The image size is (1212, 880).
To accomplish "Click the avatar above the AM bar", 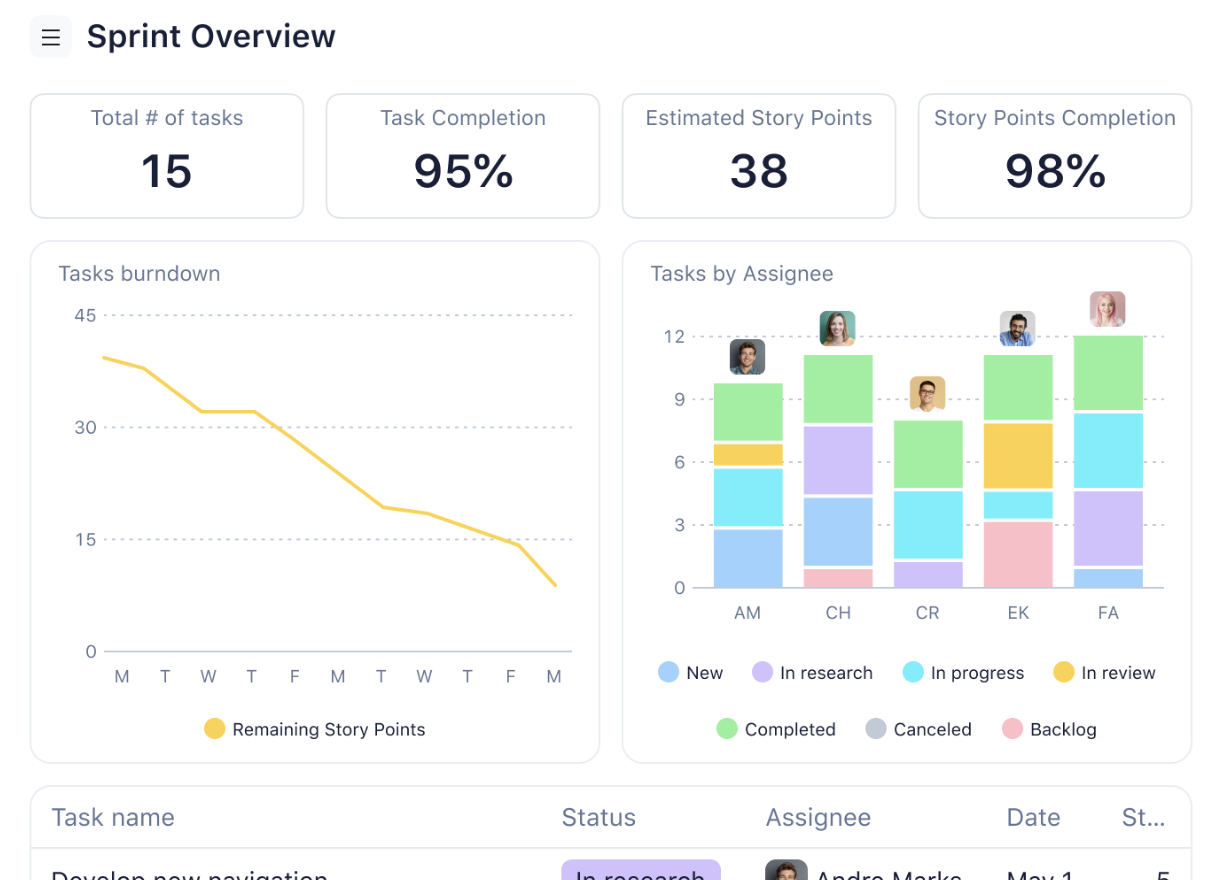I will [747, 357].
